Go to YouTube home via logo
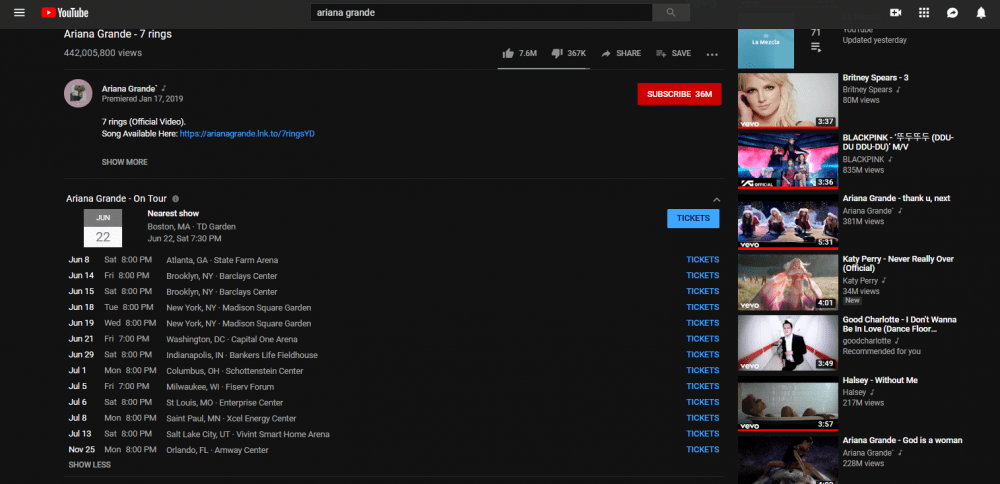The height and width of the screenshot is (484, 1000). pos(65,13)
